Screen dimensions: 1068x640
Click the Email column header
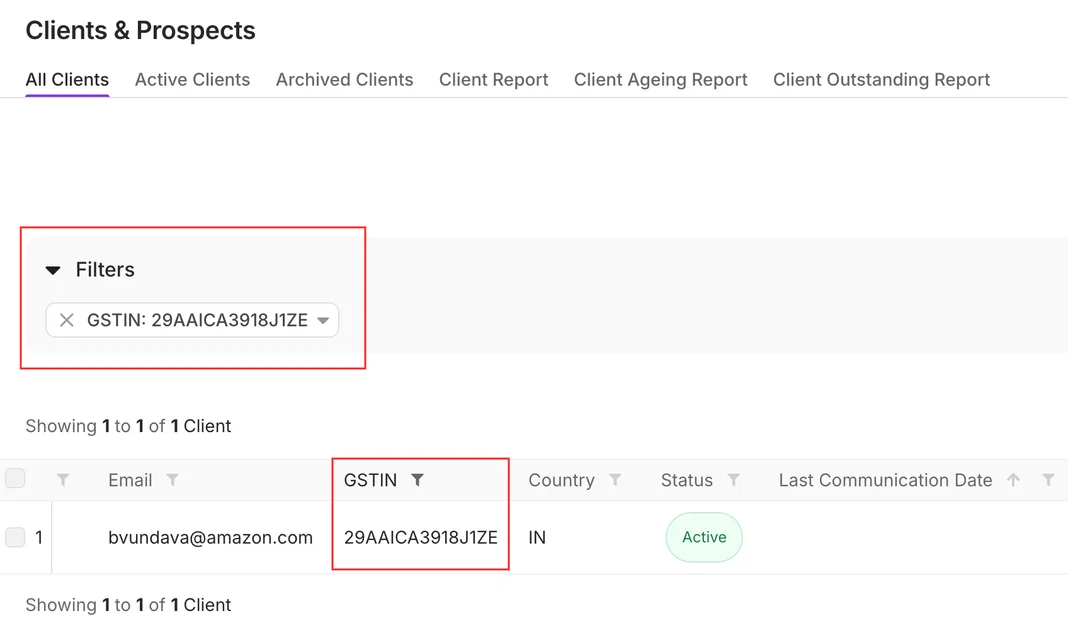[130, 480]
